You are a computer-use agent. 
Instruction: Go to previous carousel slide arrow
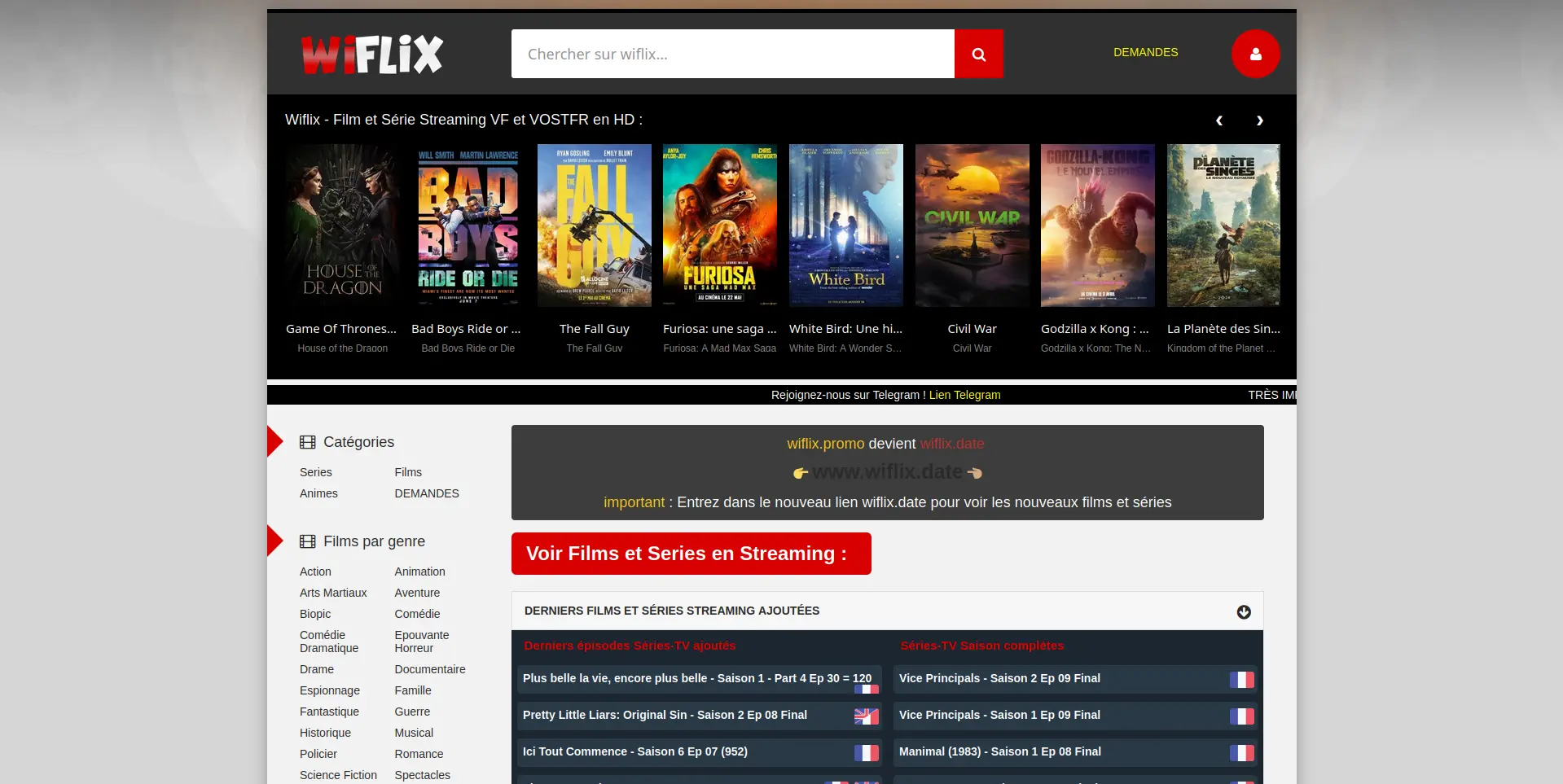1219,120
